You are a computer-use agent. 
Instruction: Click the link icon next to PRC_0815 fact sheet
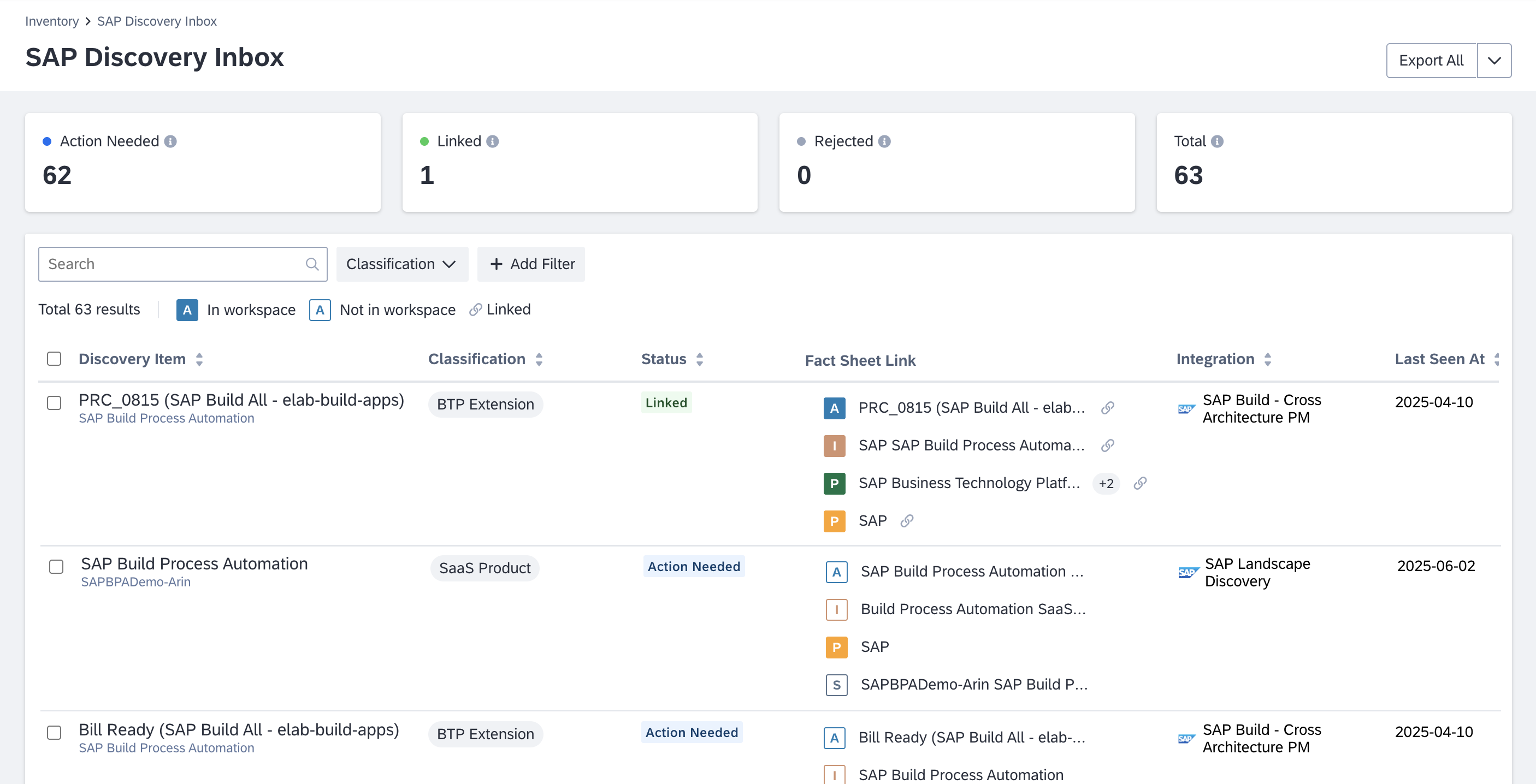click(x=1107, y=408)
